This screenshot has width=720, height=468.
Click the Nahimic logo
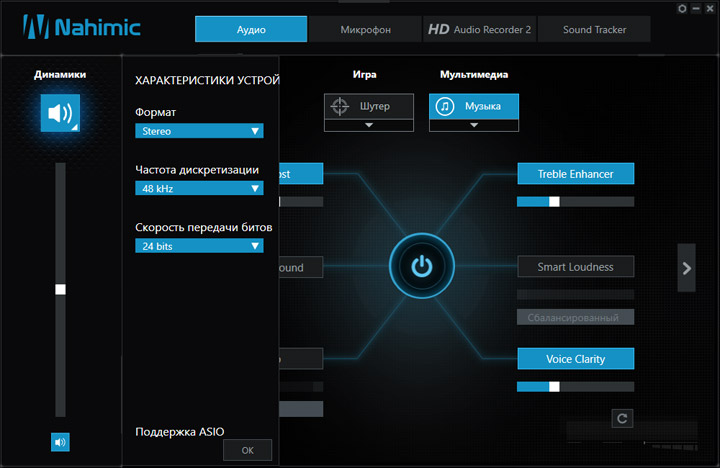pos(81,27)
